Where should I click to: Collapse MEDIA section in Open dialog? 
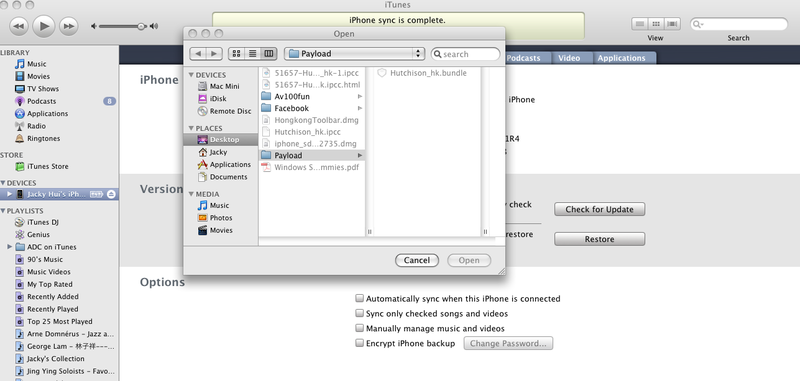pos(191,194)
